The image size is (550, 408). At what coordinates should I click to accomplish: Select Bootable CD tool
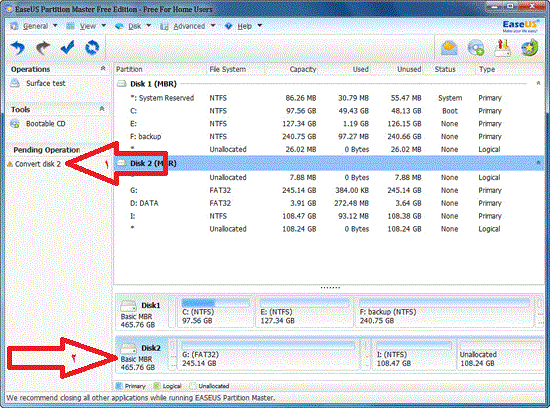tap(46, 123)
